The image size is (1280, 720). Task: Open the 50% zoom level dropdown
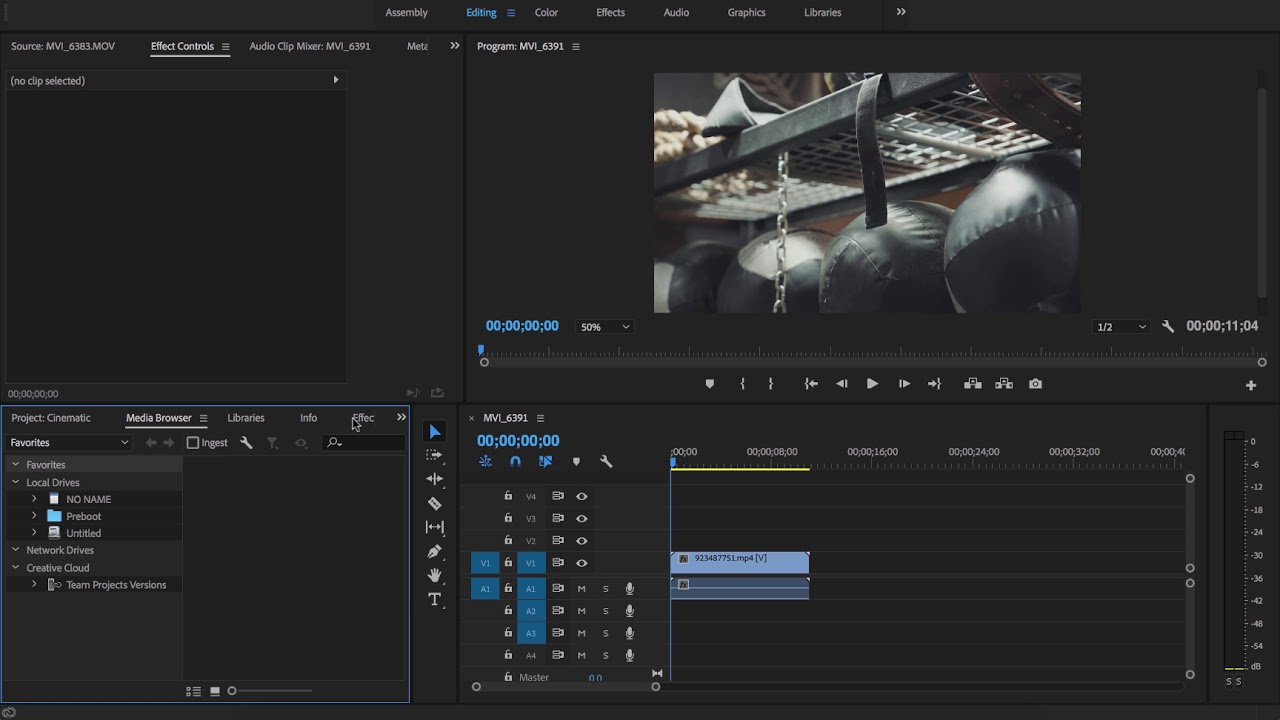tap(605, 327)
